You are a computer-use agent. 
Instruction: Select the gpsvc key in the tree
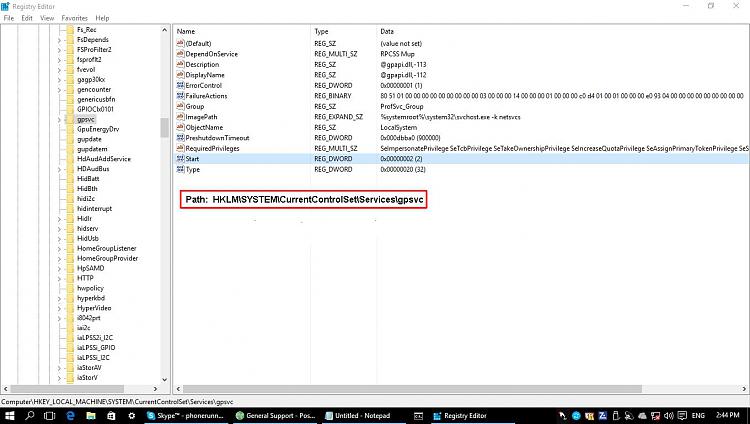[x=86, y=119]
